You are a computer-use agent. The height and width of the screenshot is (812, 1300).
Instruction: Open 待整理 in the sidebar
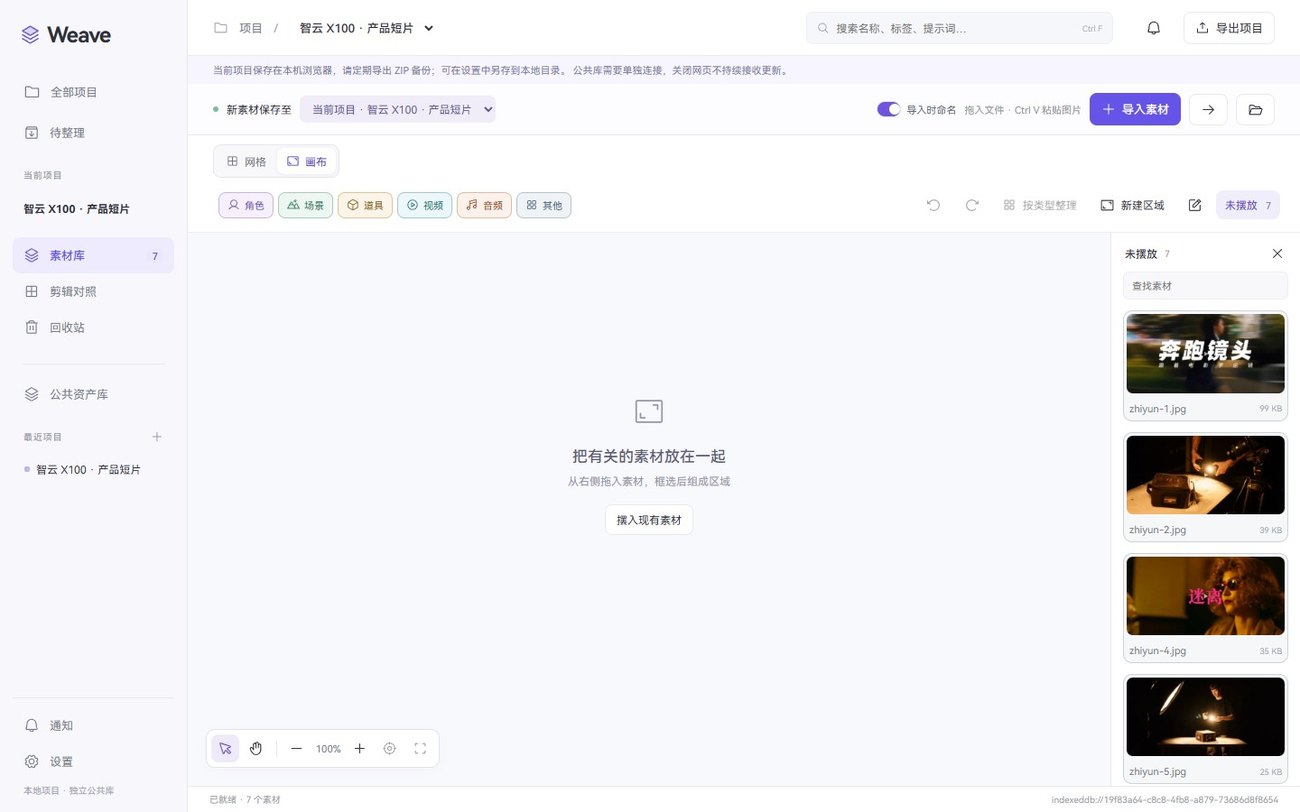tap(93, 133)
